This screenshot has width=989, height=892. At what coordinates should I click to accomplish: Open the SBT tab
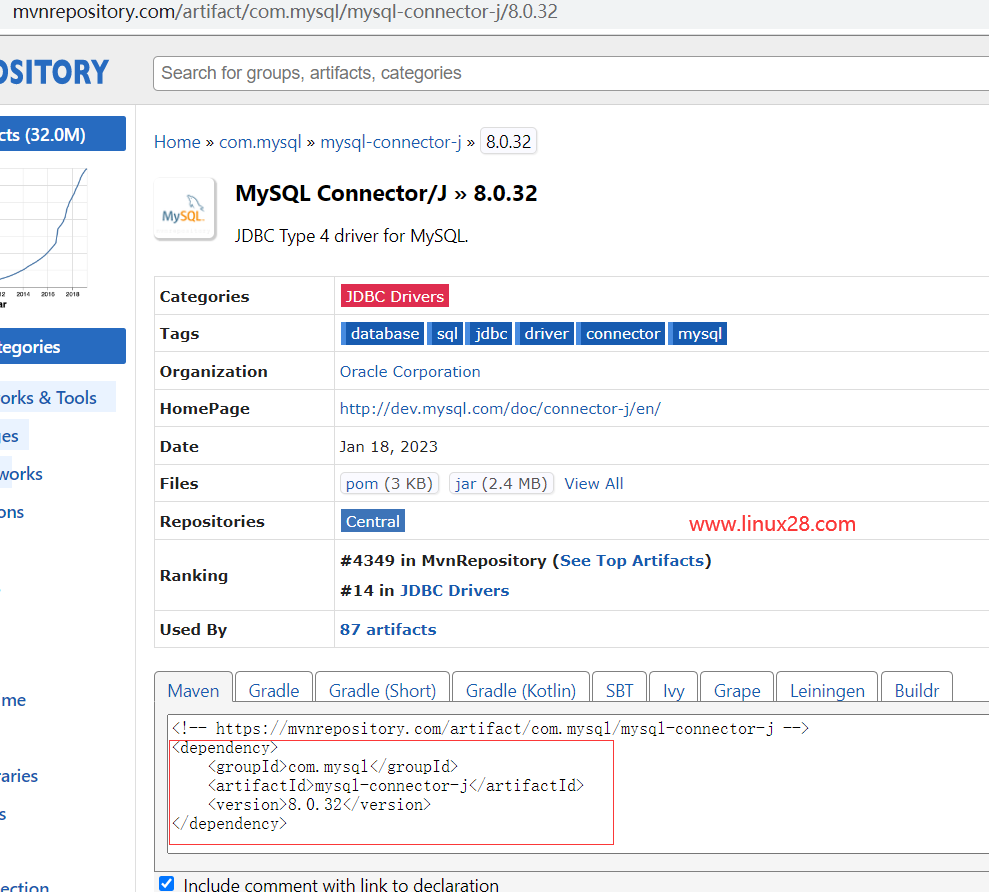619,691
